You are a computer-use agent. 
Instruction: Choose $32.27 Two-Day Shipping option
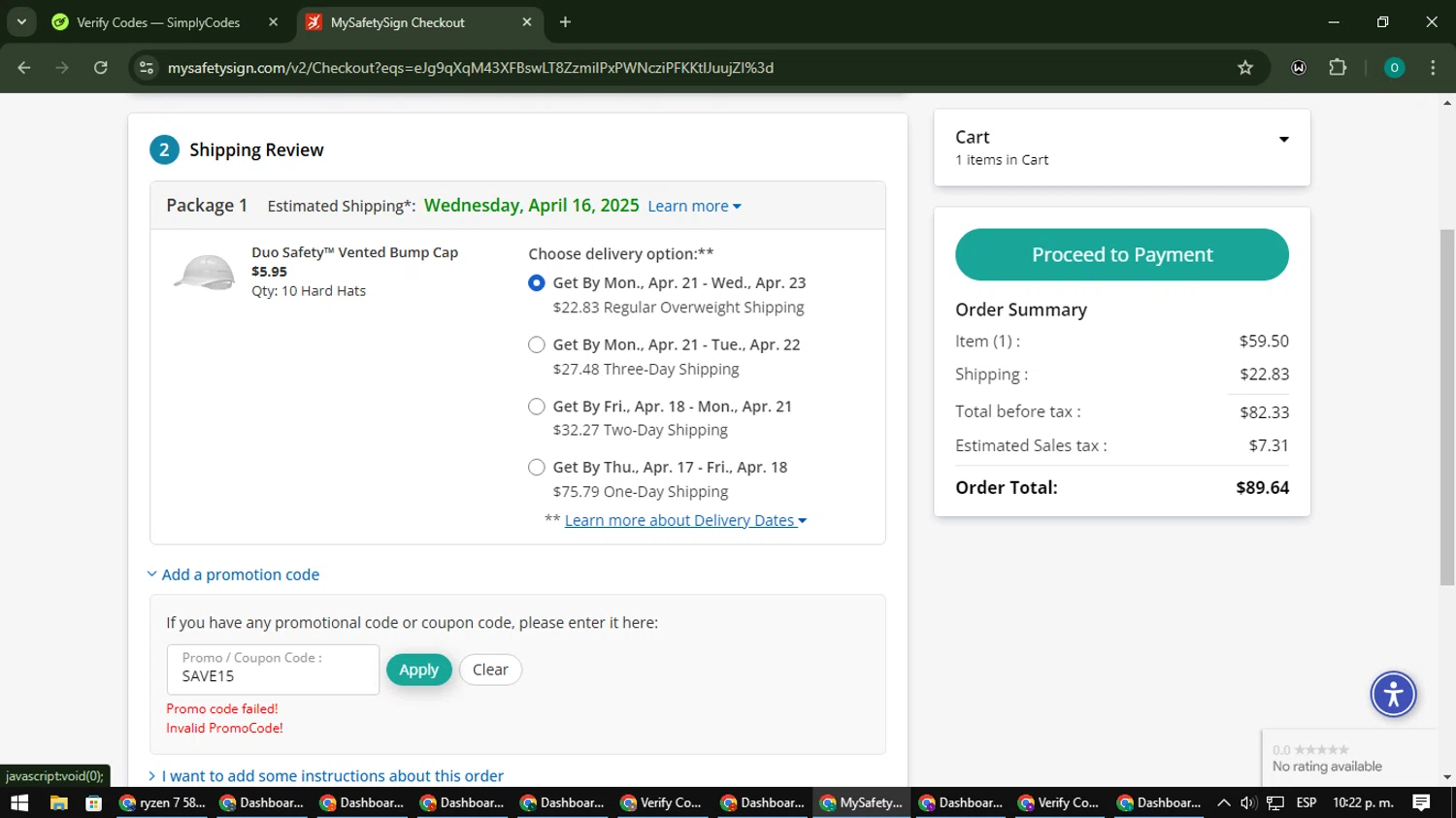click(x=537, y=407)
